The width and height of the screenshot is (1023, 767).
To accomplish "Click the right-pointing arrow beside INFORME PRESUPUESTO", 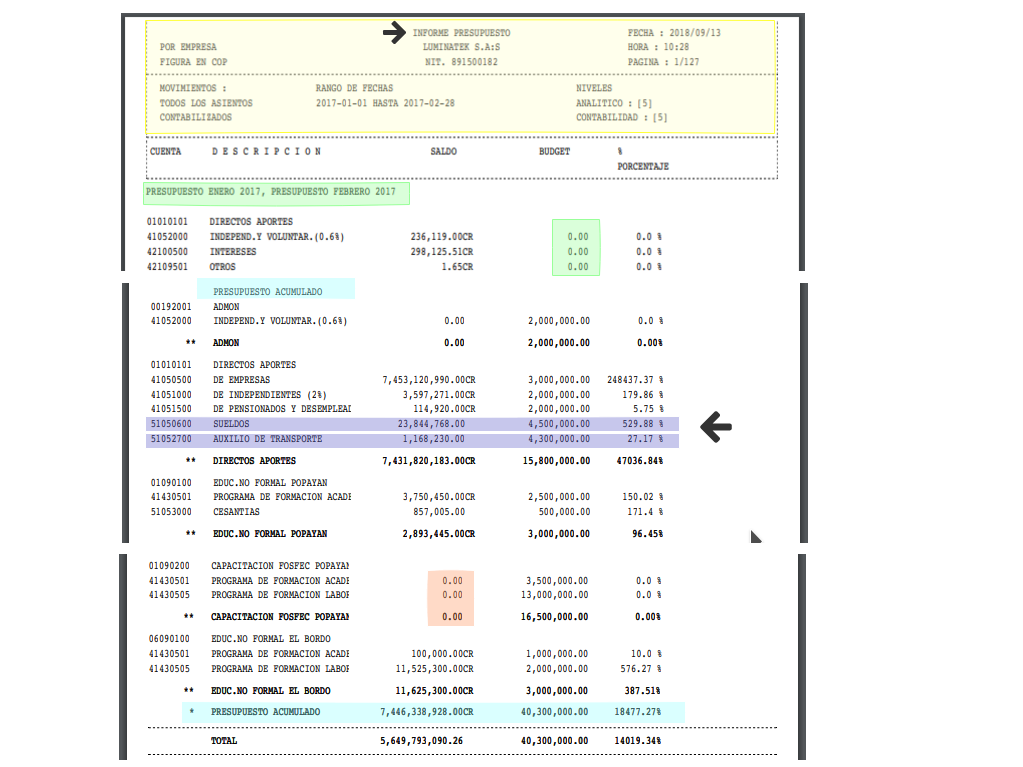I will point(395,33).
